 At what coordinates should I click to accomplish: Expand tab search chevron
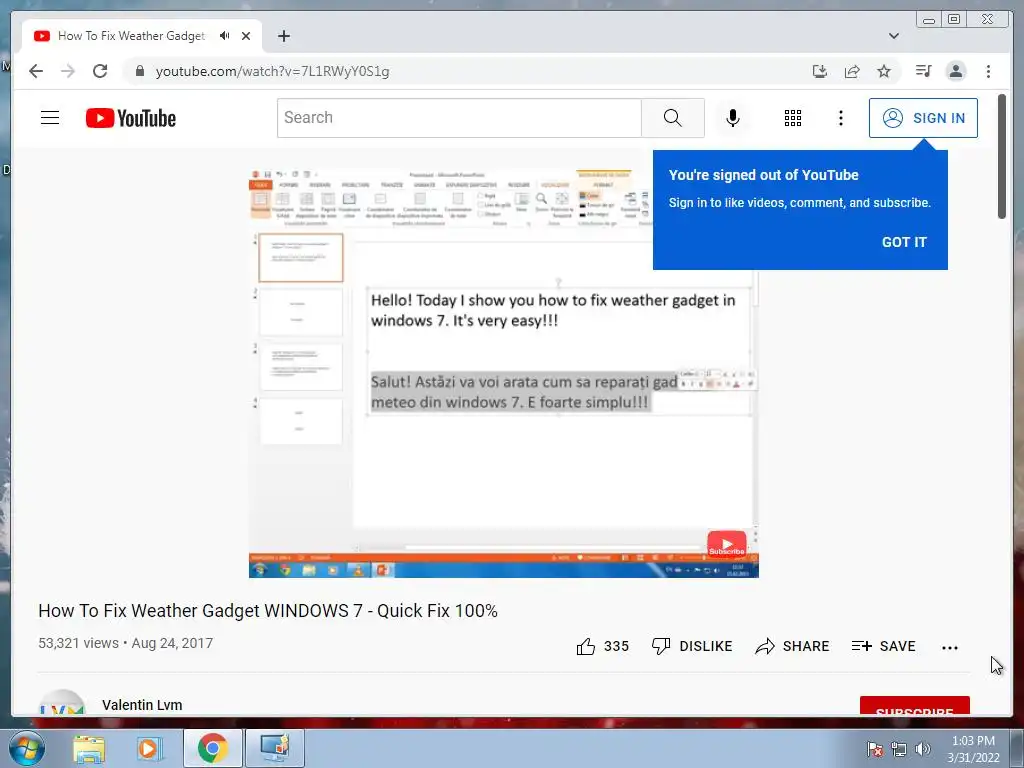[893, 36]
